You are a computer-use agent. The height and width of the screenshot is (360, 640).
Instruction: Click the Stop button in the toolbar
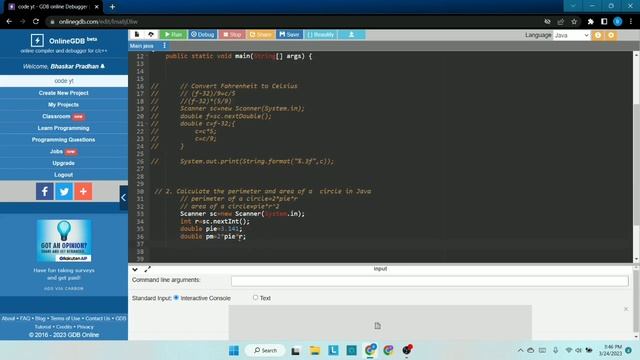point(232,35)
